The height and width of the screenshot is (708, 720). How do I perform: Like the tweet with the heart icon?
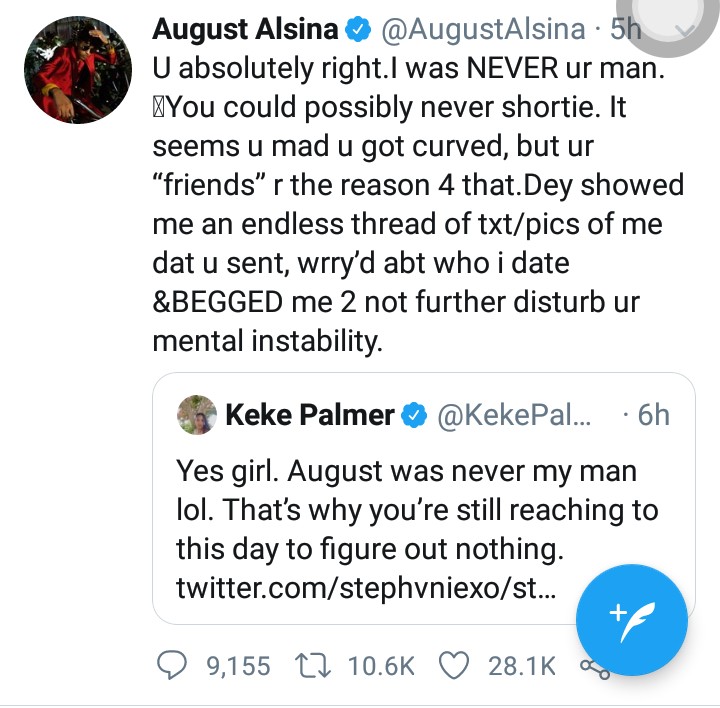click(454, 665)
